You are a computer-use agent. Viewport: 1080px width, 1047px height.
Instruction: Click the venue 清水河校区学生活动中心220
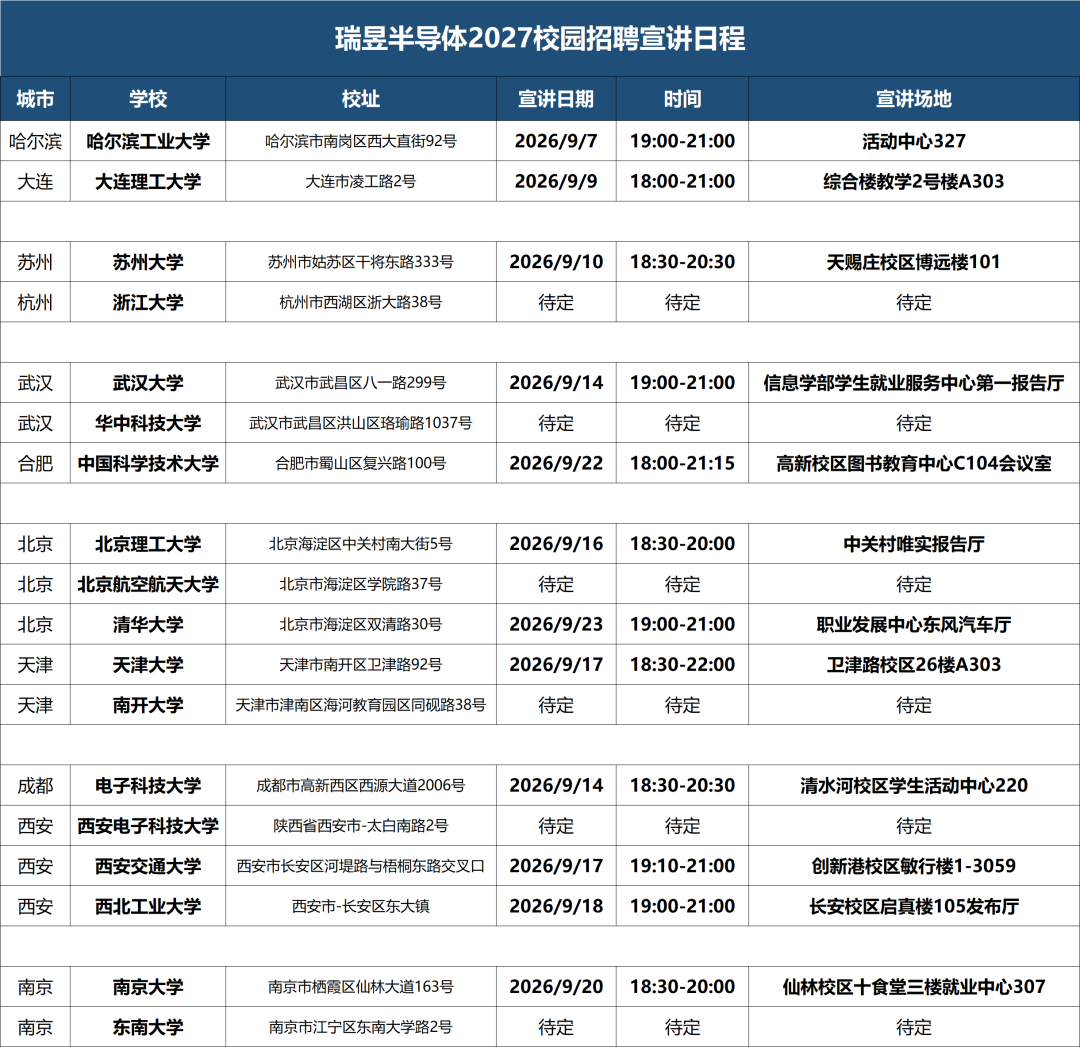(914, 786)
